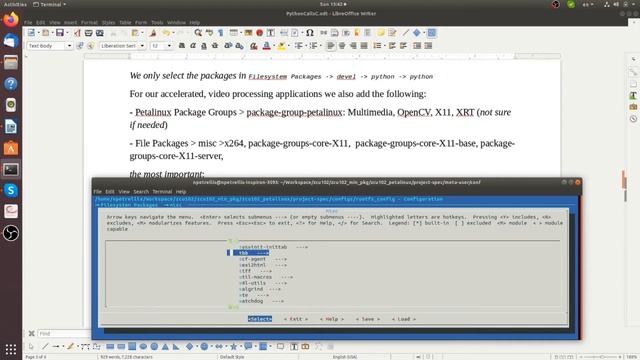The image size is (640, 360).
Task: Click the Save document icon in Writer
Action: pos(60,33)
